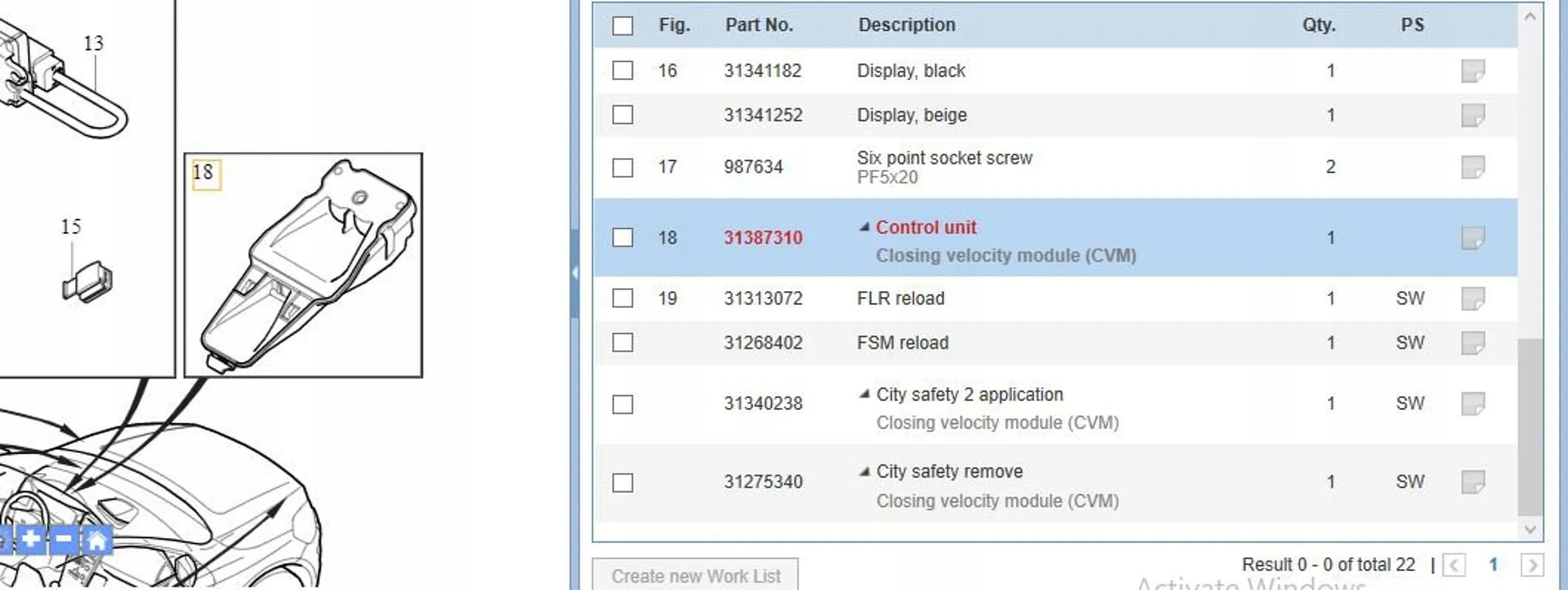Sort by the Part No. column header
Screen dimensions: 1568x590
click(x=760, y=25)
